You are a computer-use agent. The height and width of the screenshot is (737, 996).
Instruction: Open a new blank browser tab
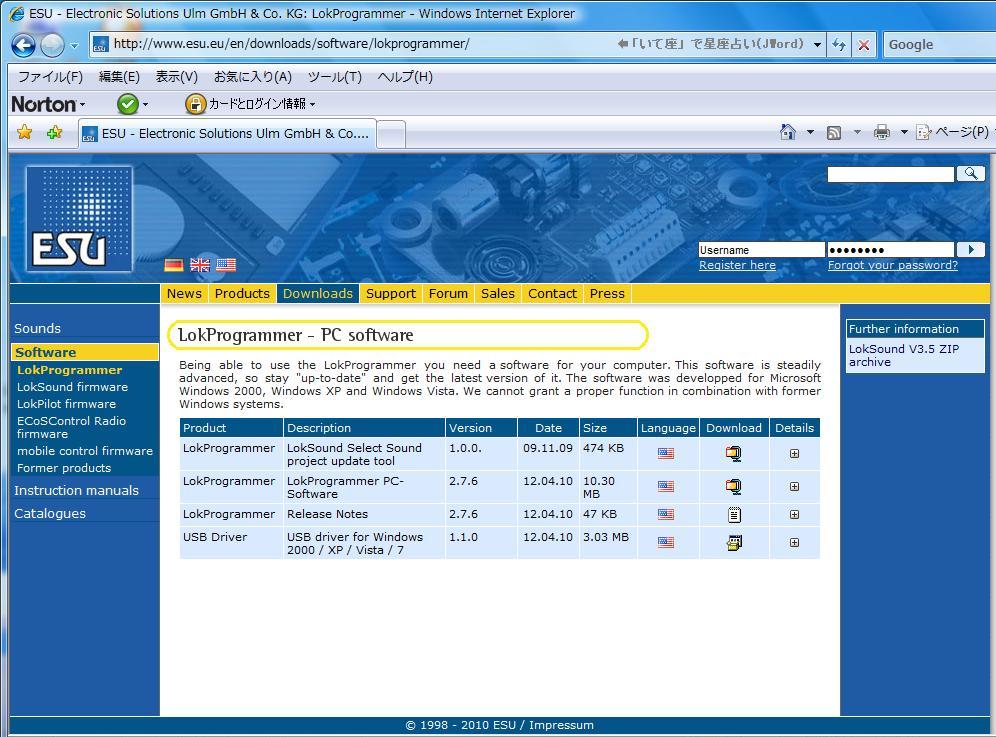click(391, 135)
